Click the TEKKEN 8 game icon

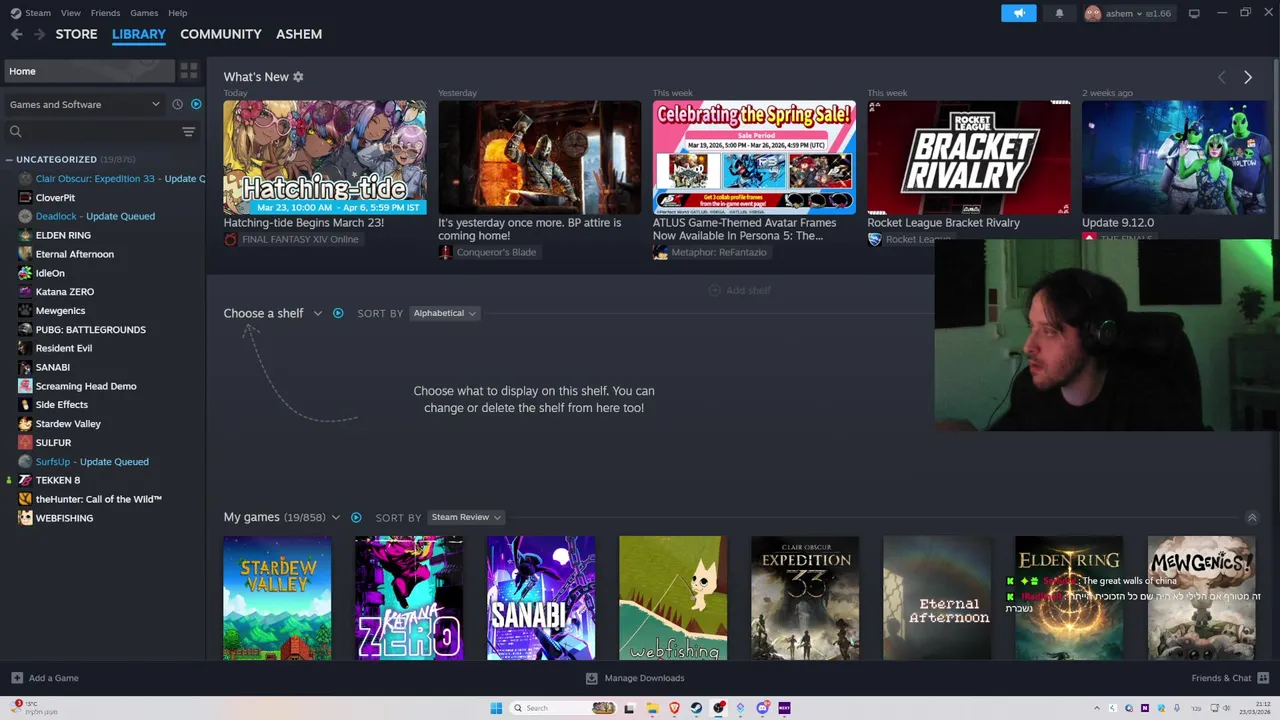(25, 480)
